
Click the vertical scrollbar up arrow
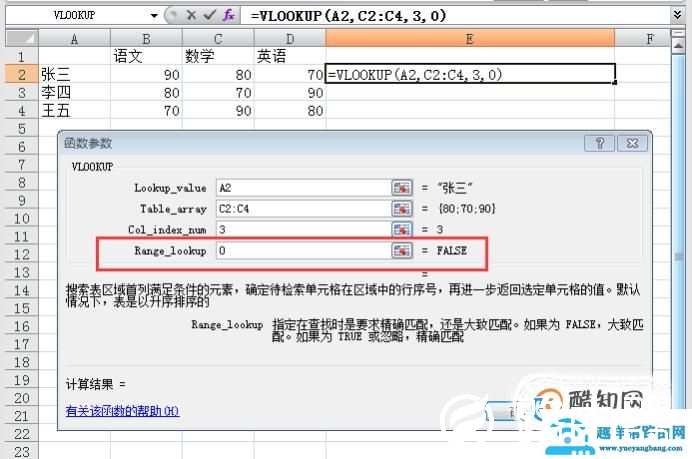point(678,46)
